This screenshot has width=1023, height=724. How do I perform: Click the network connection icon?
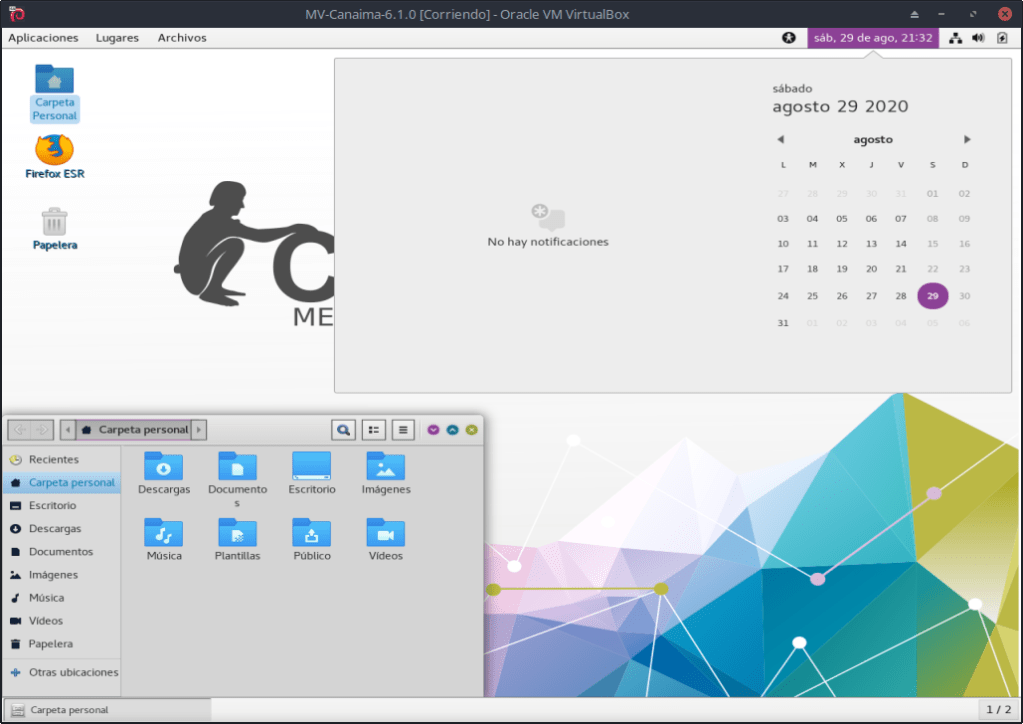pos(955,38)
